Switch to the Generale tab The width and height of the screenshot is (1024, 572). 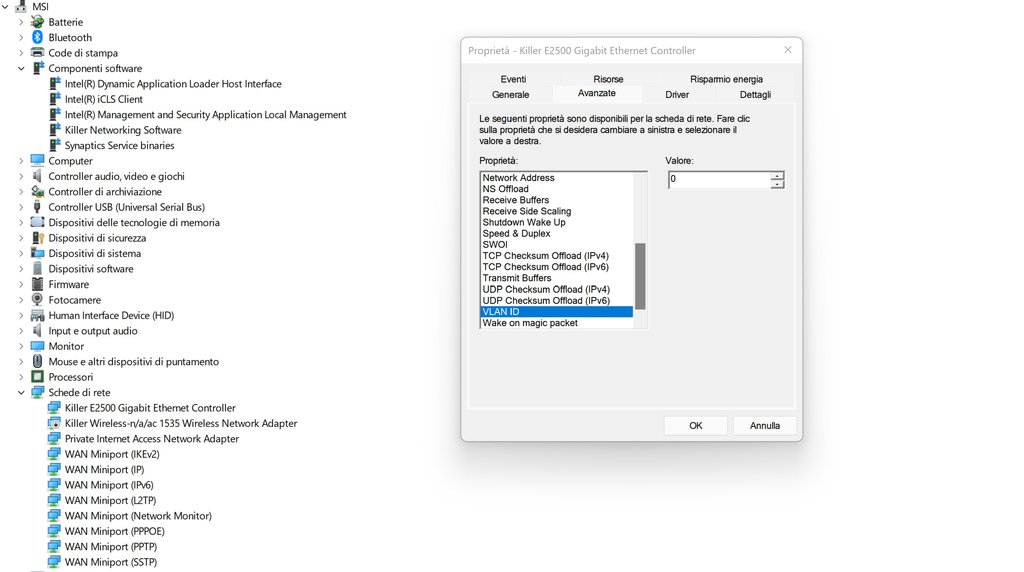point(511,95)
